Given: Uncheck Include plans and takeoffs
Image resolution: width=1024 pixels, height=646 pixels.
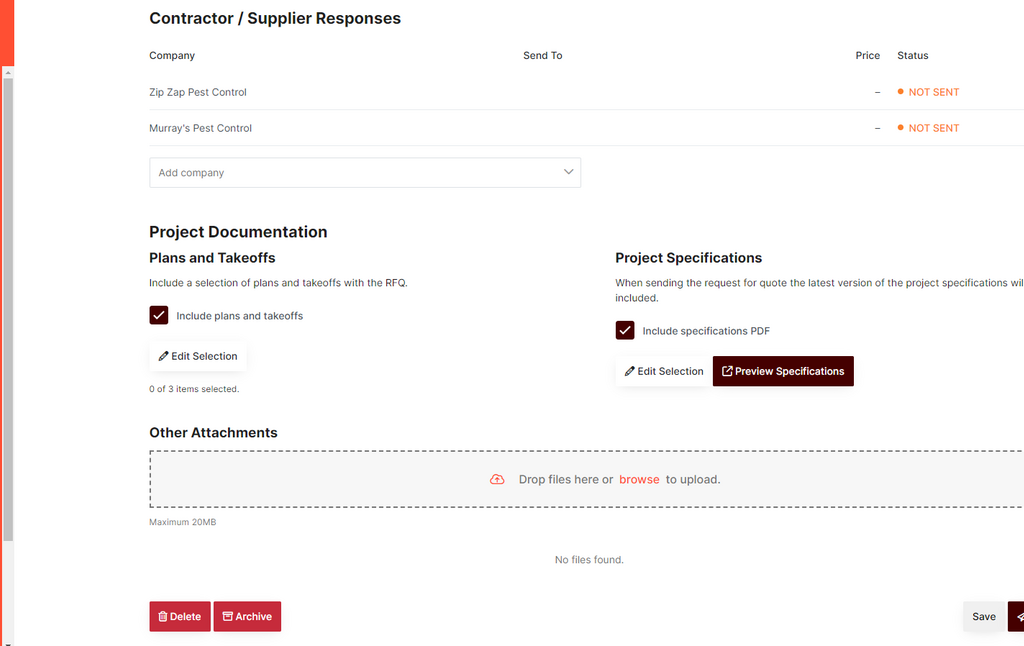Looking at the screenshot, I should point(159,316).
